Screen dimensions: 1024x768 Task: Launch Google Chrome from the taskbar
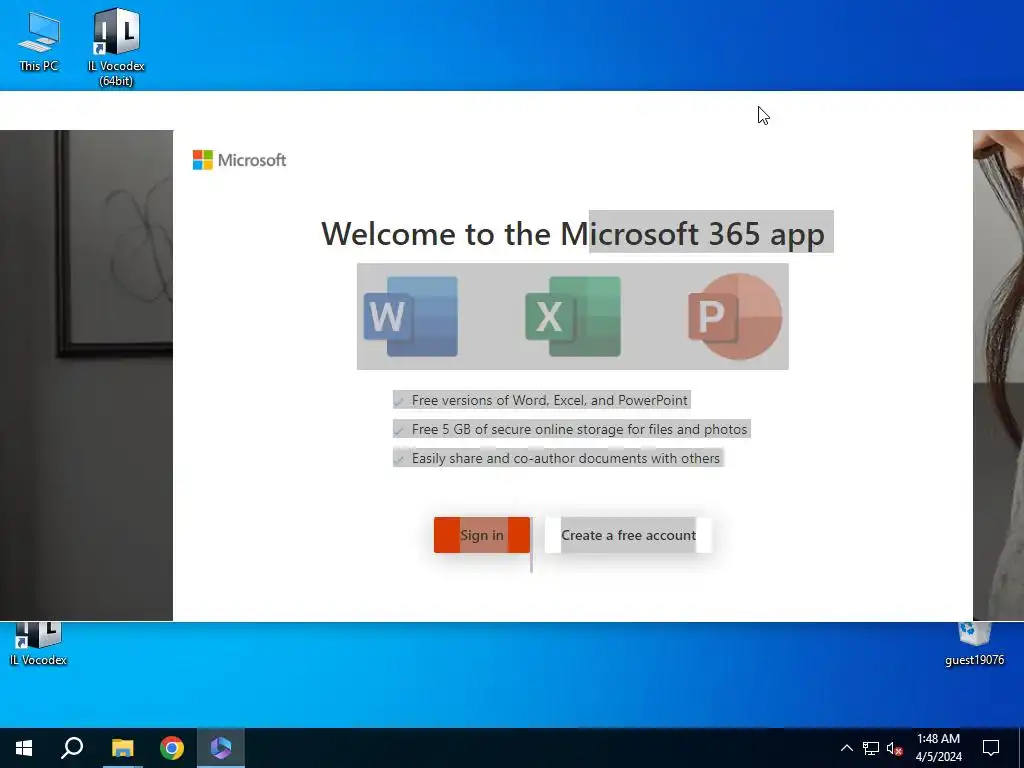click(x=172, y=748)
